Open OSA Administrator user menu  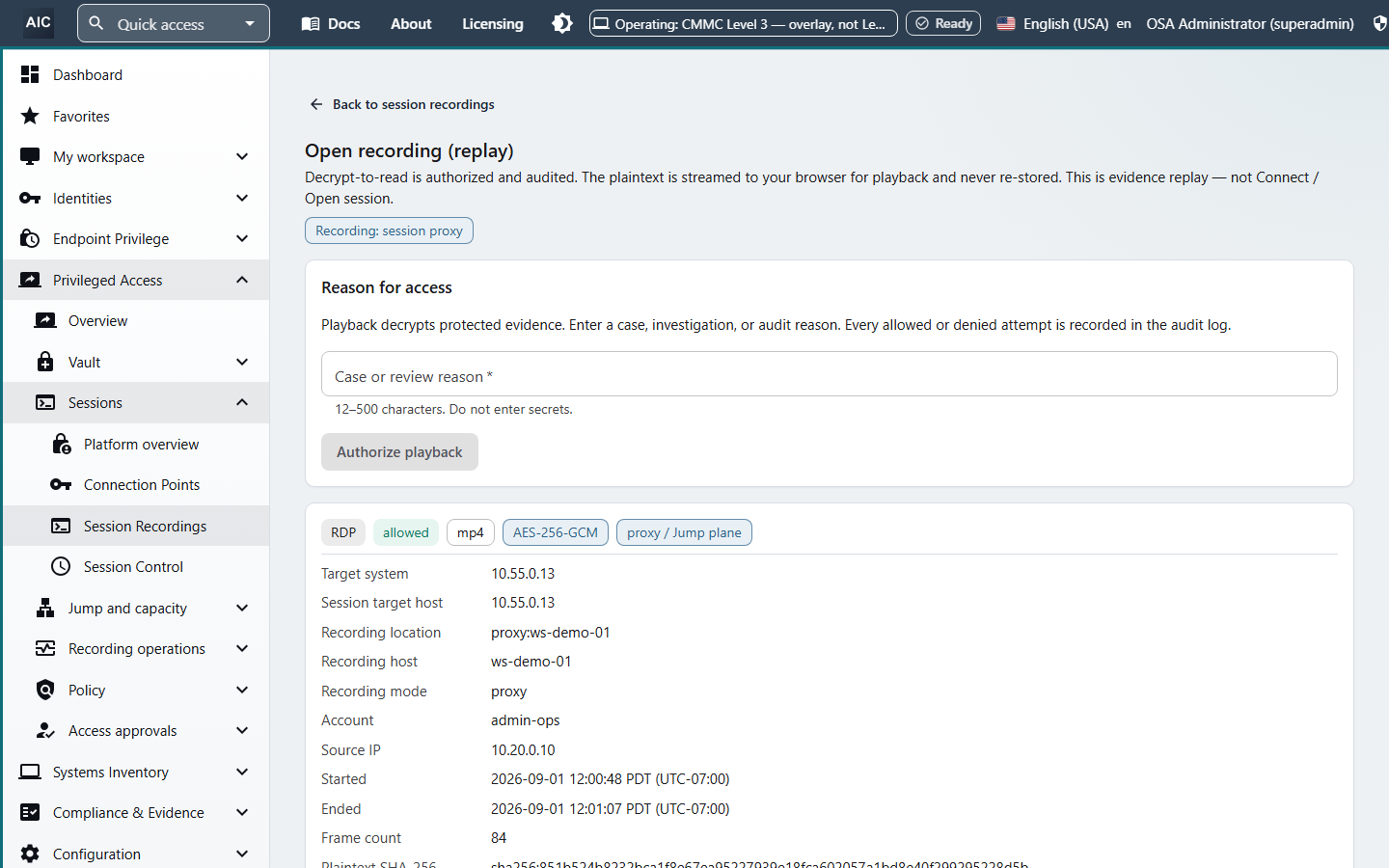(x=1250, y=23)
